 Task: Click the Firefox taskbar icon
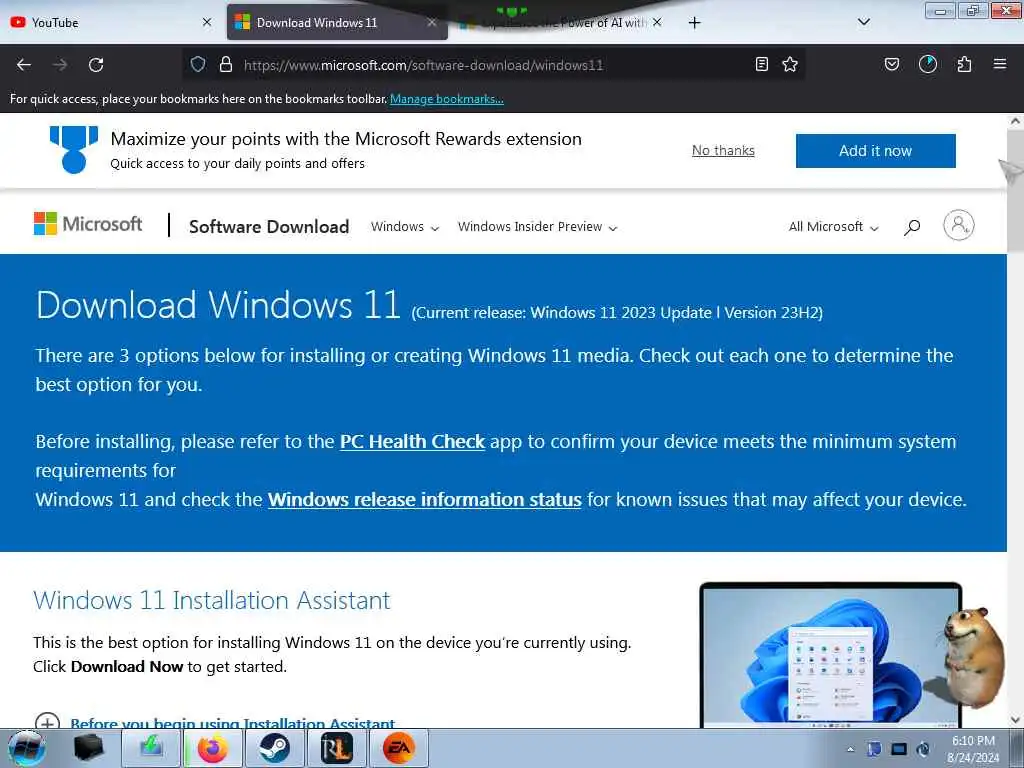click(213, 748)
